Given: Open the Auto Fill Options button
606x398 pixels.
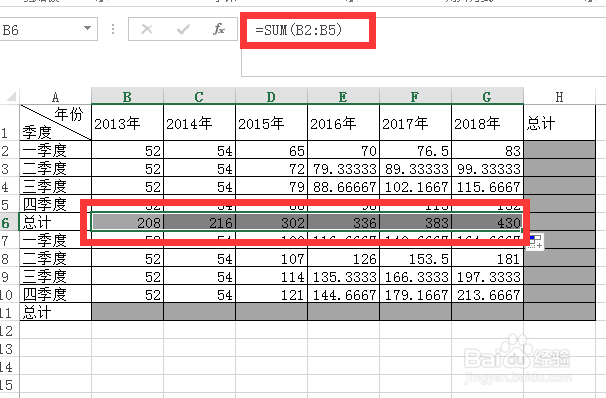Looking at the screenshot, I should coord(535,242).
